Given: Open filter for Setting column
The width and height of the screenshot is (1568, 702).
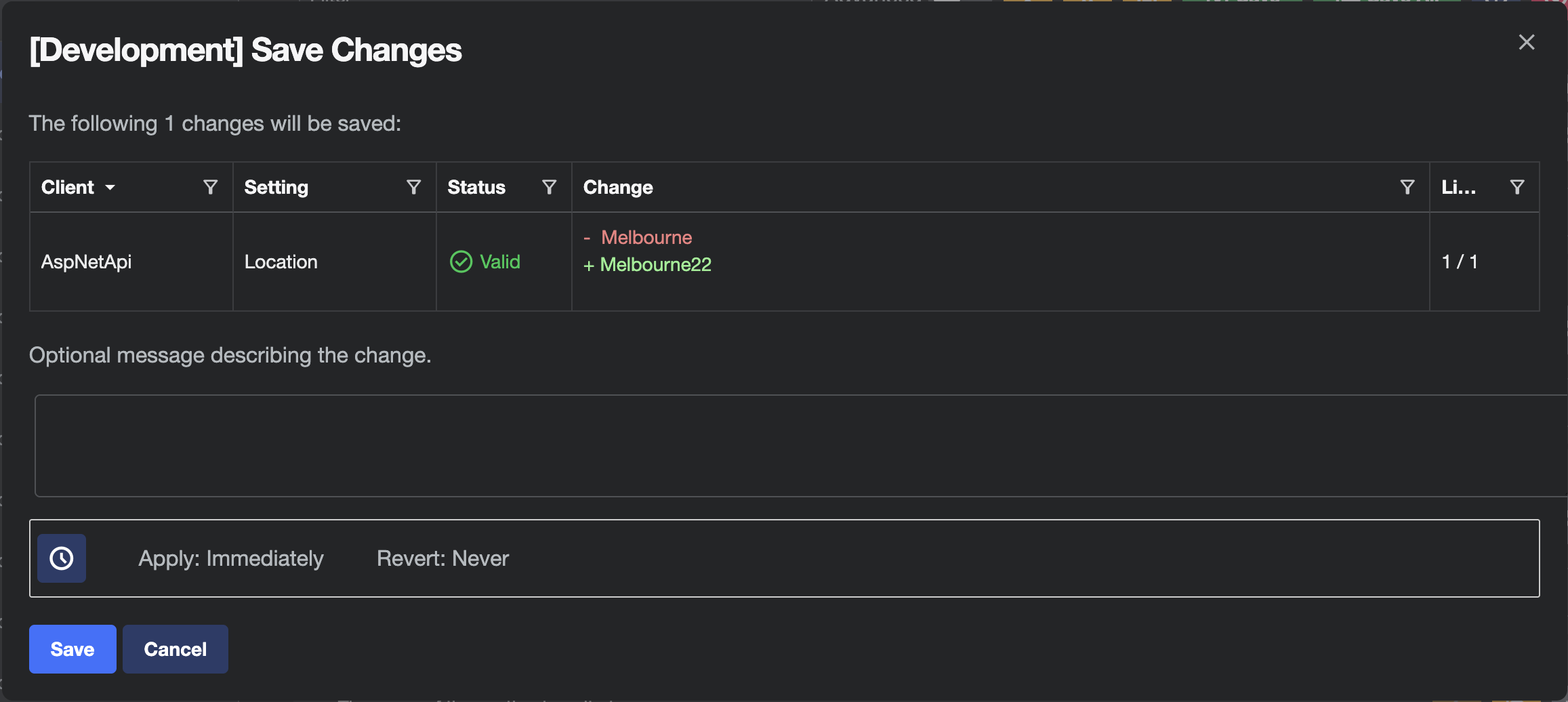Looking at the screenshot, I should [413, 187].
